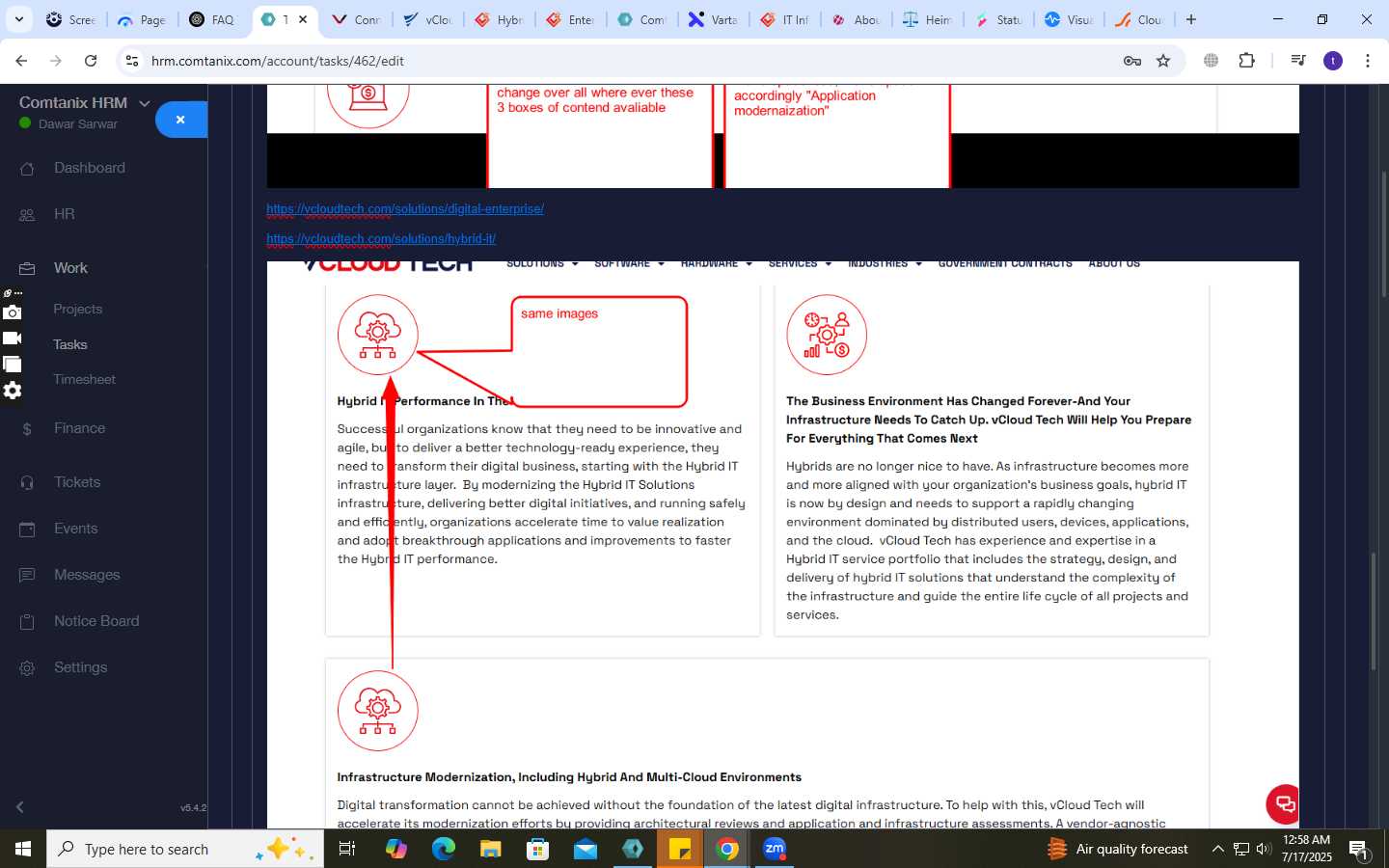Select Tasks under Work
The height and width of the screenshot is (868, 1389).
point(70,344)
